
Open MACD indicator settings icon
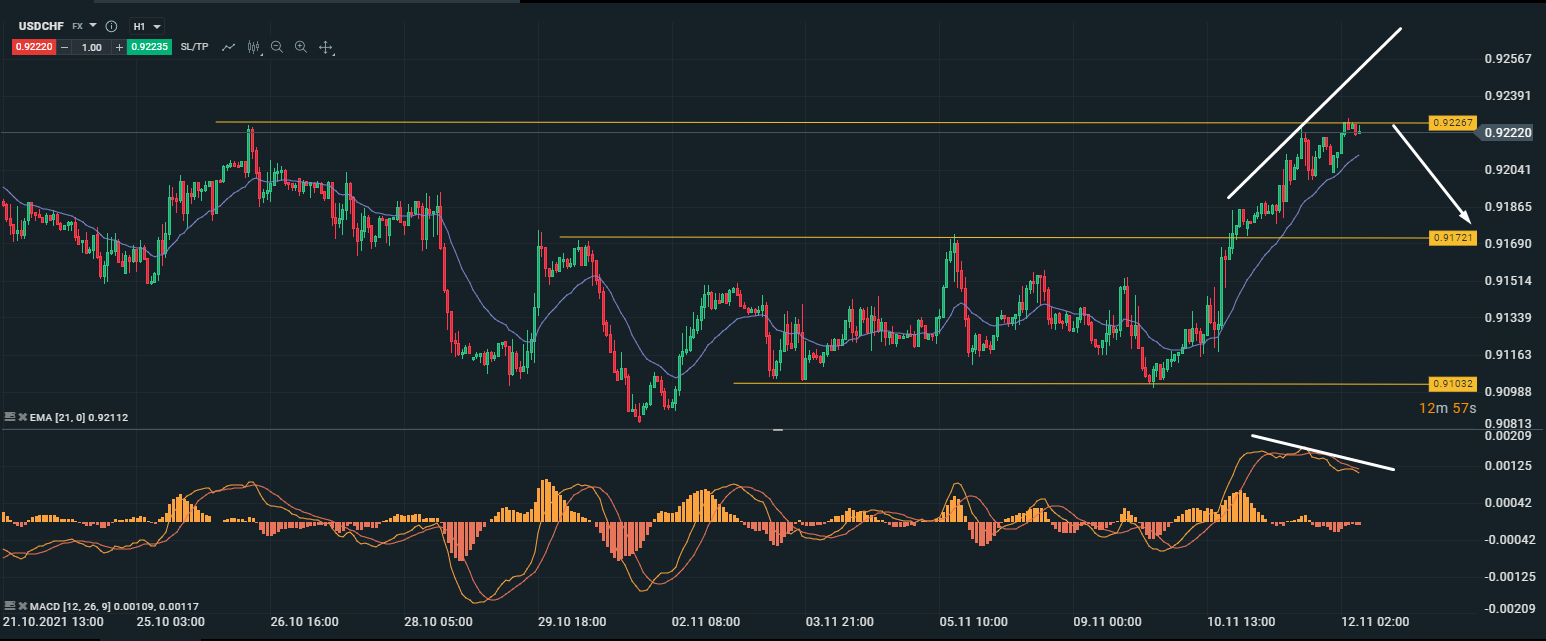point(10,606)
